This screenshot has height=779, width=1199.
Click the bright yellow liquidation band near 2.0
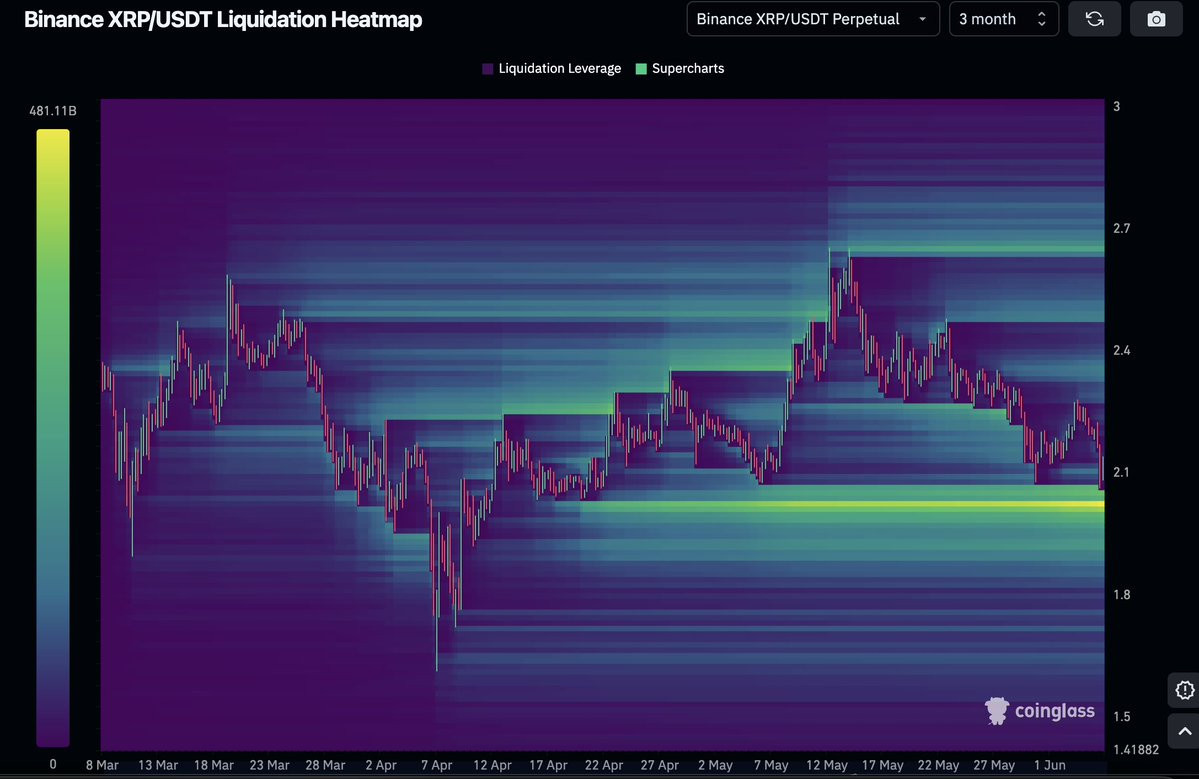(x=841, y=505)
